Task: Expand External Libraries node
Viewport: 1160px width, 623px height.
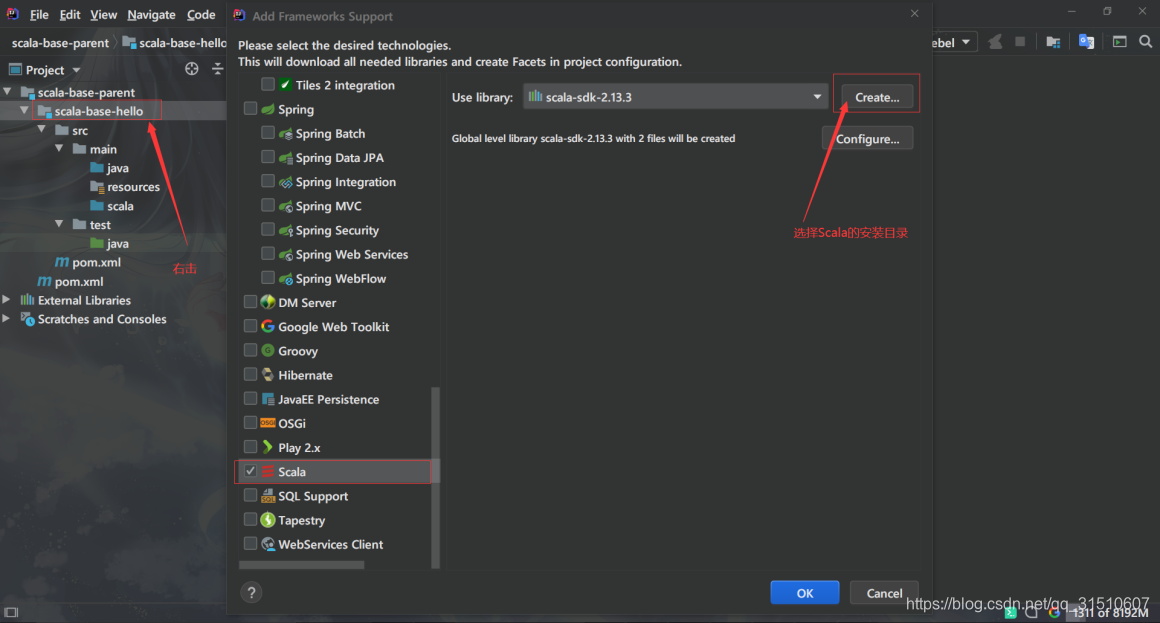Action: (7, 300)
